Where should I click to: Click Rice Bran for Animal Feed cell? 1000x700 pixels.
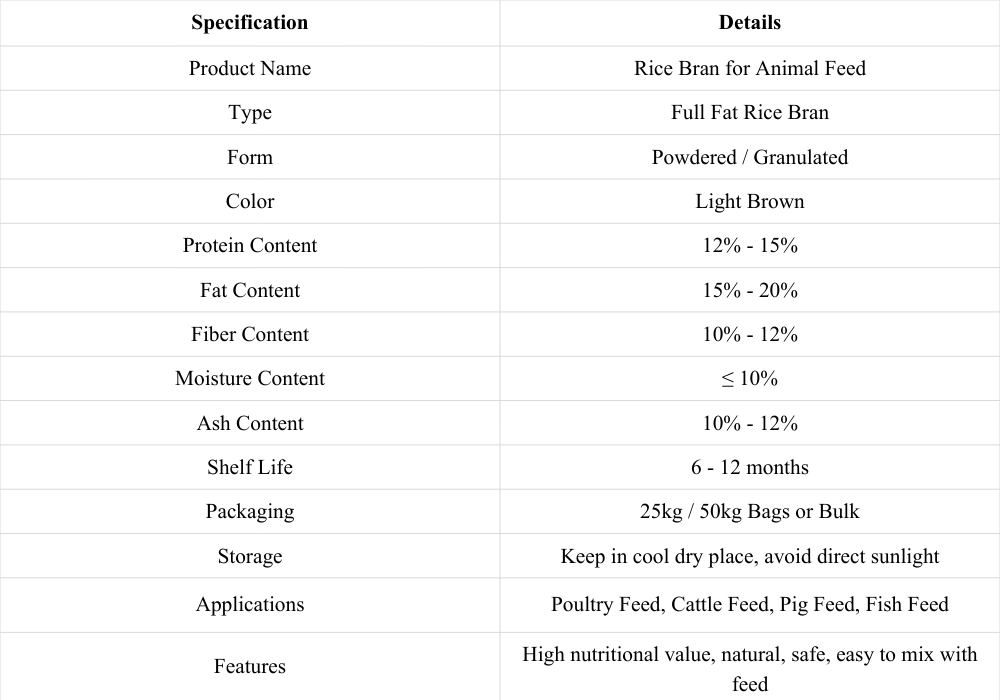click(x=749, y=68)
